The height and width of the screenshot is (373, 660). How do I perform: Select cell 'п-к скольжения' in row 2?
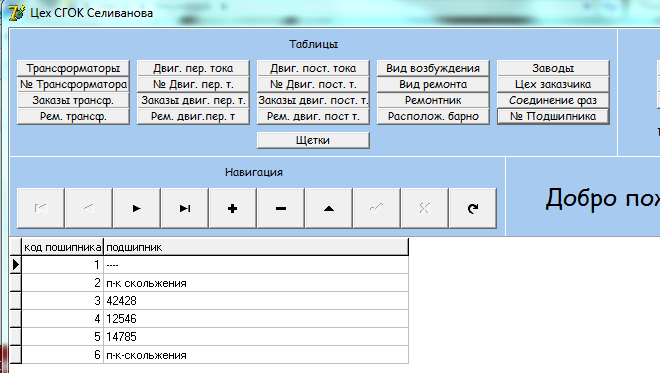(256, 283)
